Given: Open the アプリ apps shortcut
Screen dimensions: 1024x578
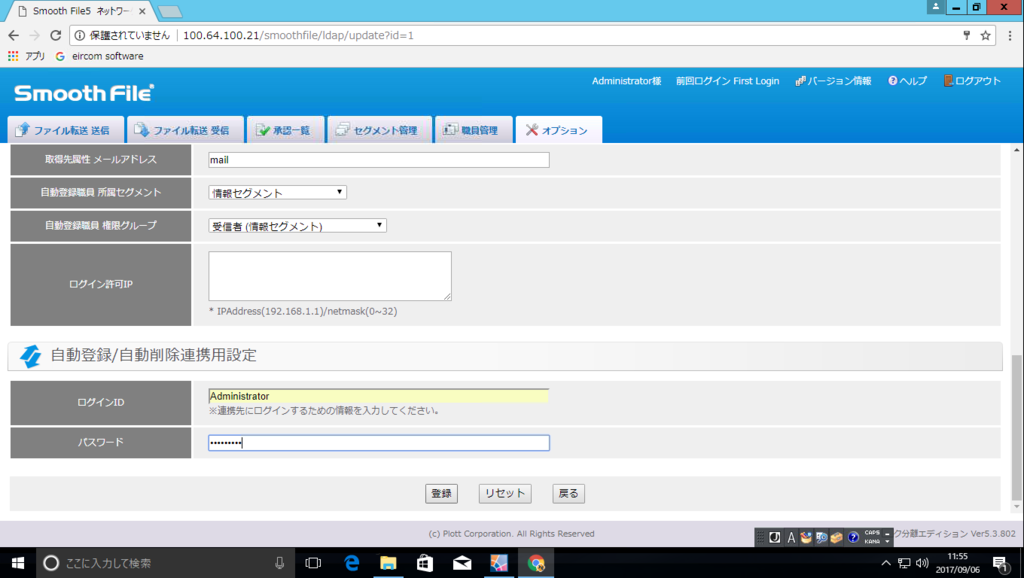Looking at the screenshot, I should tap(26, 56).
